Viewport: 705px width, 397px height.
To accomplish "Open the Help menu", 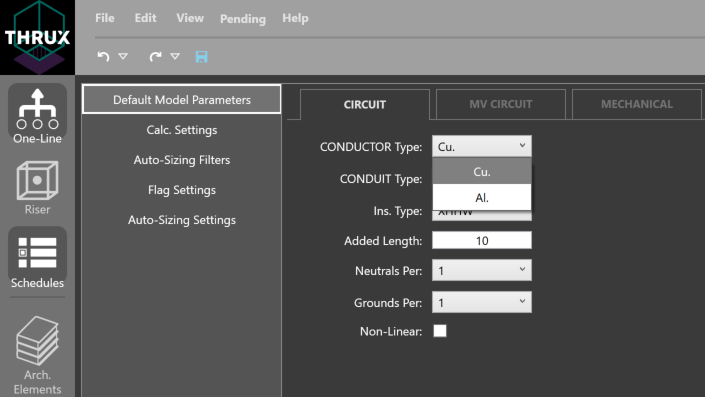I will [295, 18].
